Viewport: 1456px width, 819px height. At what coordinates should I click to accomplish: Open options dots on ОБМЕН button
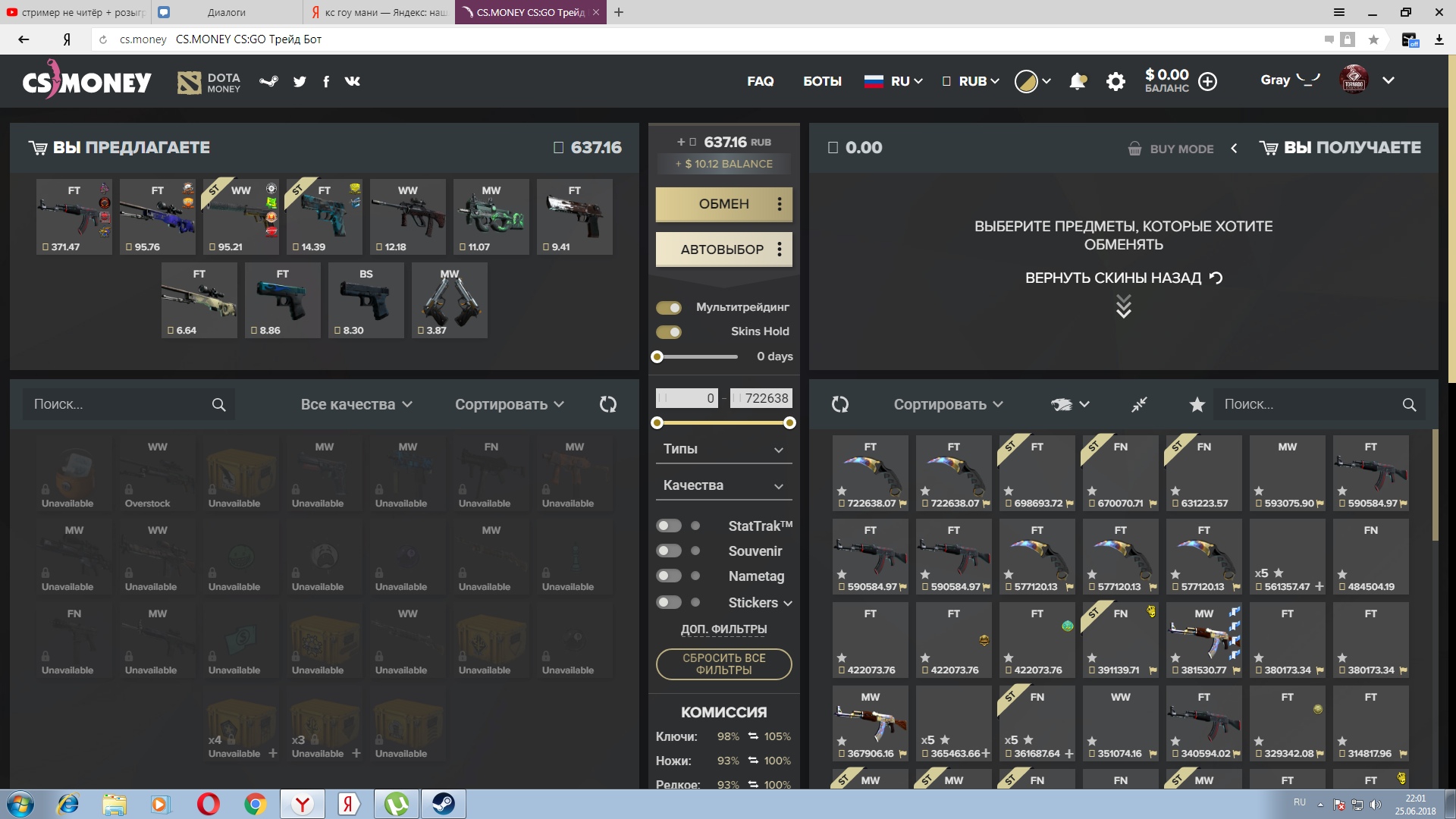tap(780, 204)
